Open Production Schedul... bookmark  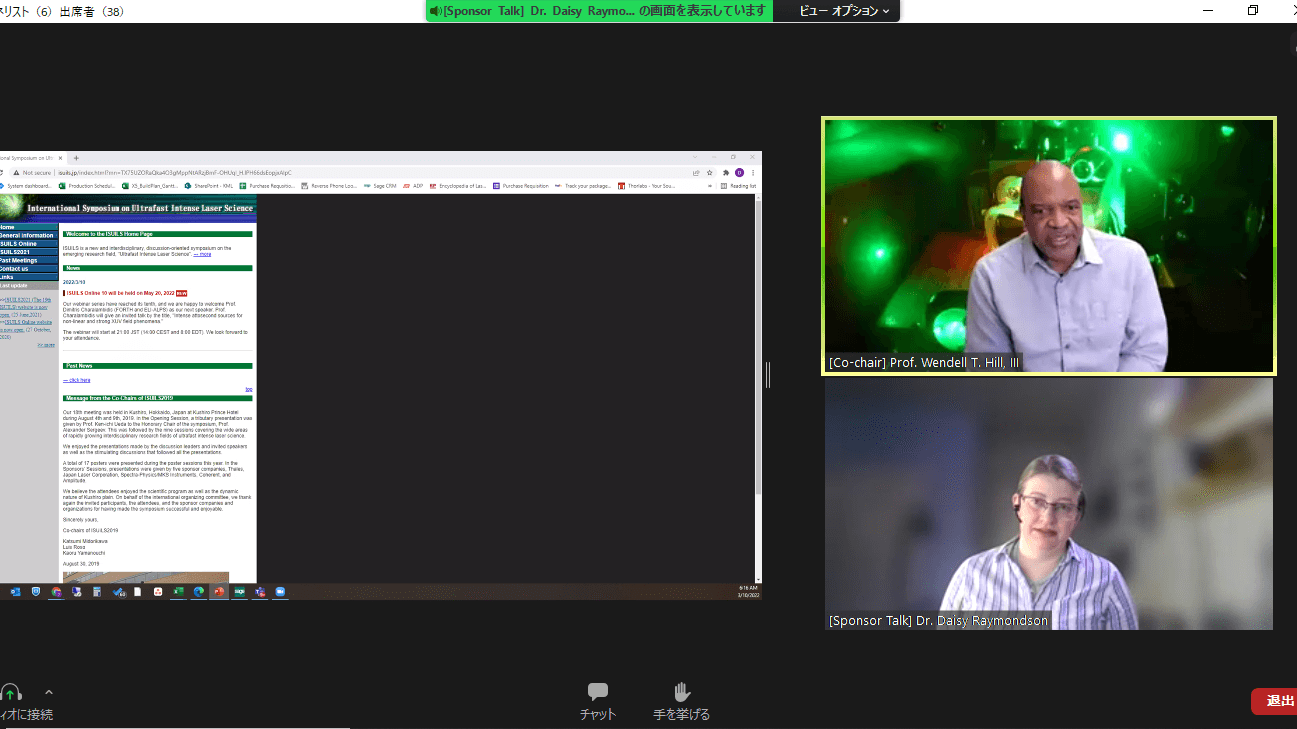(x=89, y=186)
